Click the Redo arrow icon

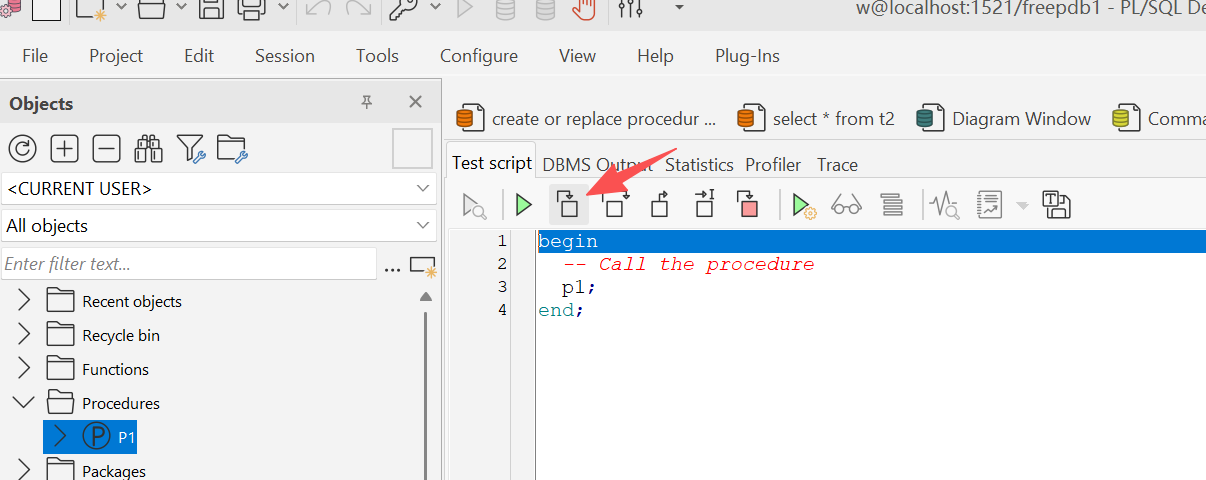click(x=357, y=9)
